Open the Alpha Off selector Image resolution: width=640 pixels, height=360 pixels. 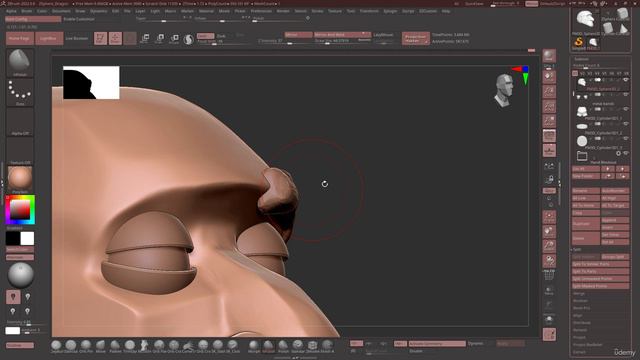pyautogui.click(x=20, y=122)
